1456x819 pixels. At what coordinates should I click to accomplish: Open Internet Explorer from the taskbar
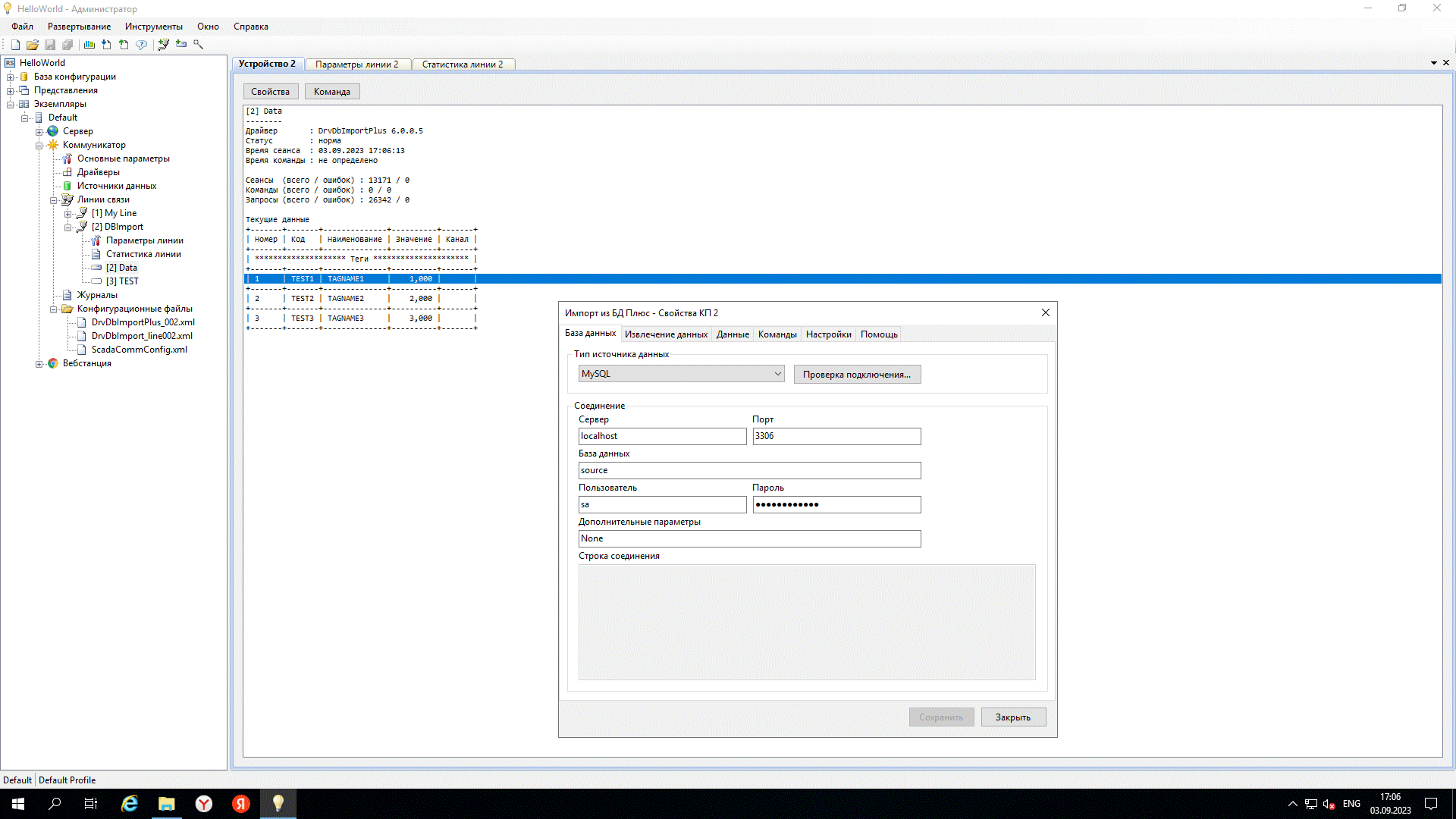[x=130, y=804]
